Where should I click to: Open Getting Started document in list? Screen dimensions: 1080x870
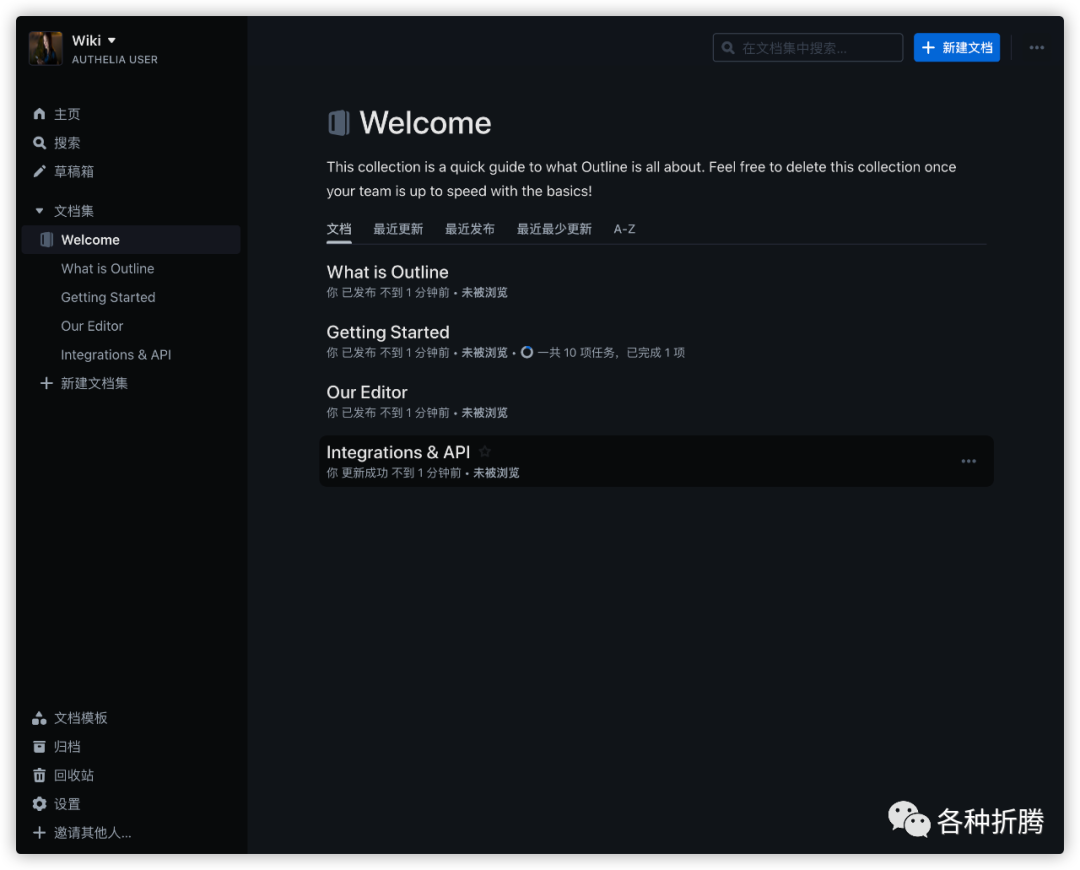[x=388, y=332]
